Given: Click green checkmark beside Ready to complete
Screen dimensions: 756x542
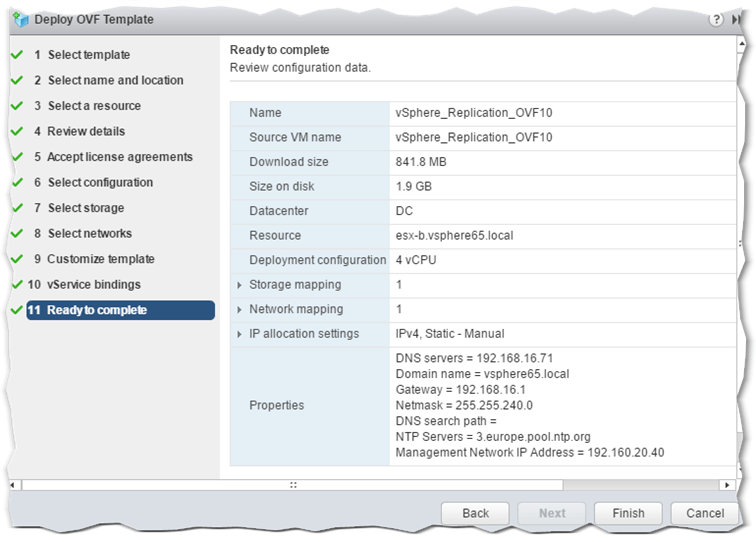Looking at the screenshot, I should (17, 310).
